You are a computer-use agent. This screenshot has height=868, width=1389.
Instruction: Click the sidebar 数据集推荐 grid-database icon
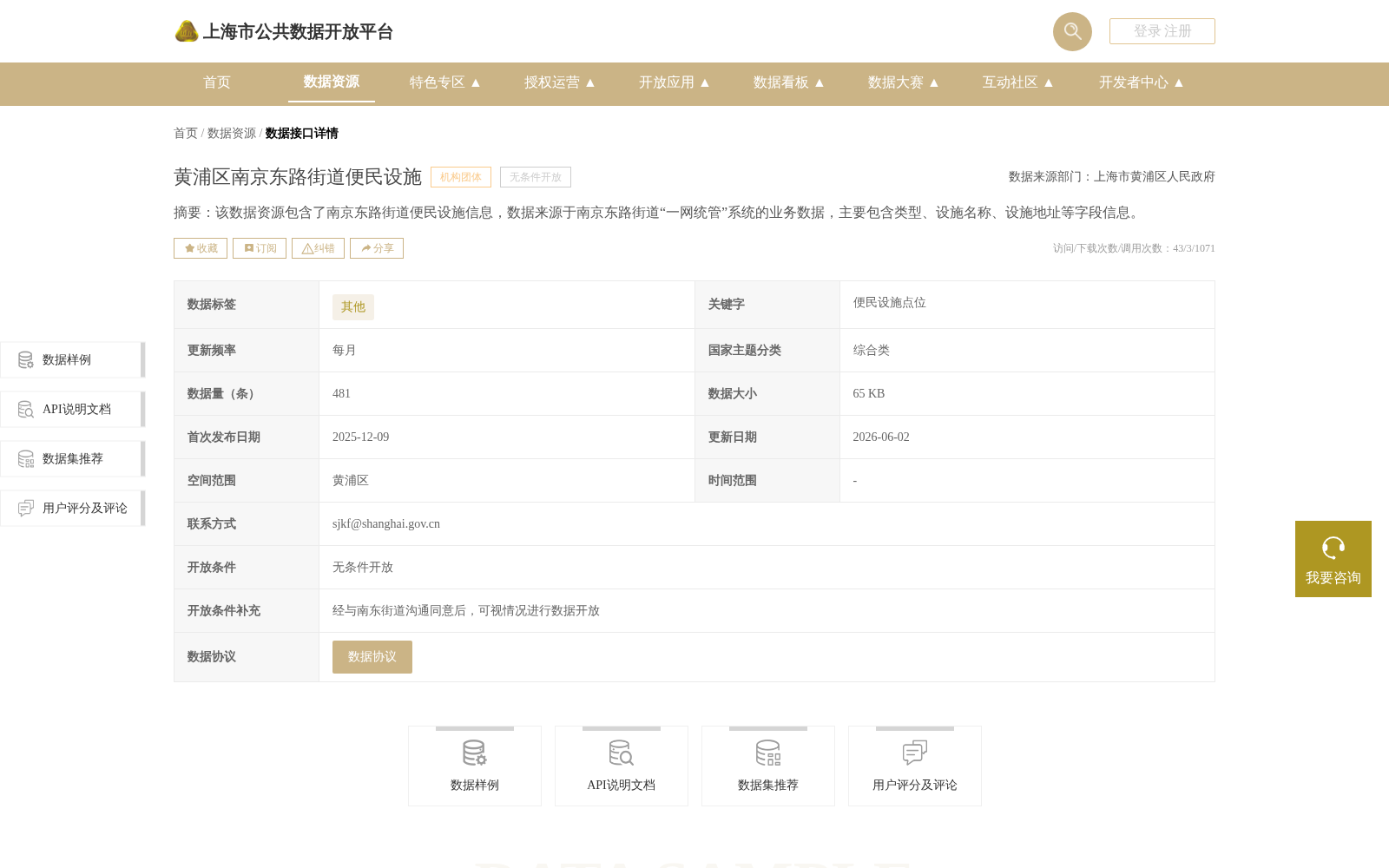(26, 459)
